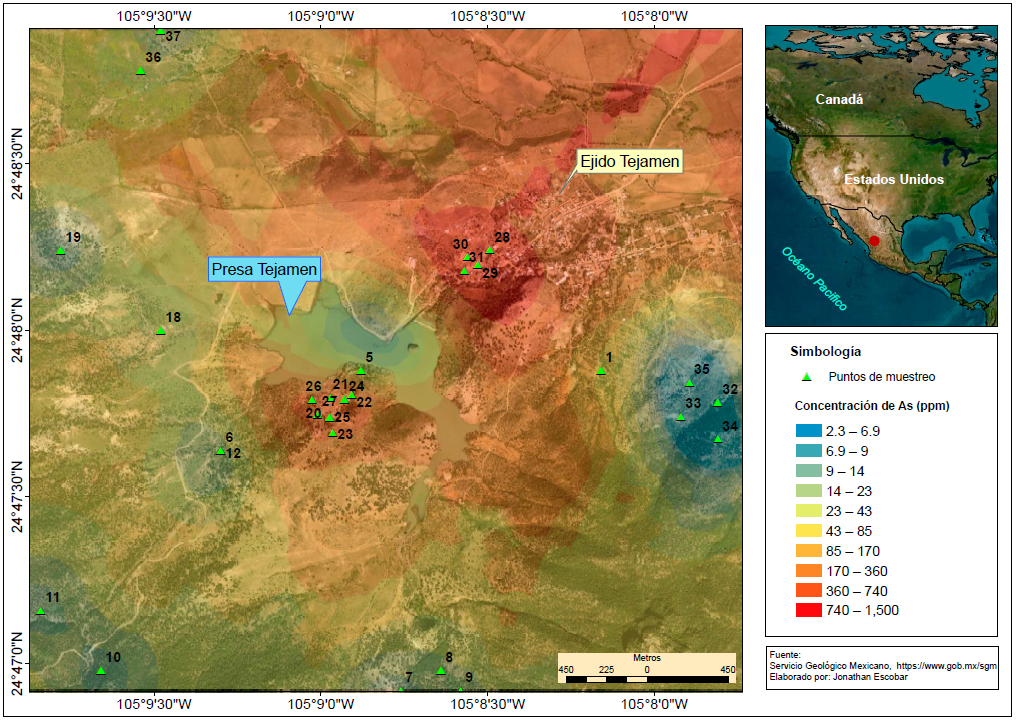Screen dimensions: 1016x720
Task: Click sample point triangle 11
Action: 41,610
